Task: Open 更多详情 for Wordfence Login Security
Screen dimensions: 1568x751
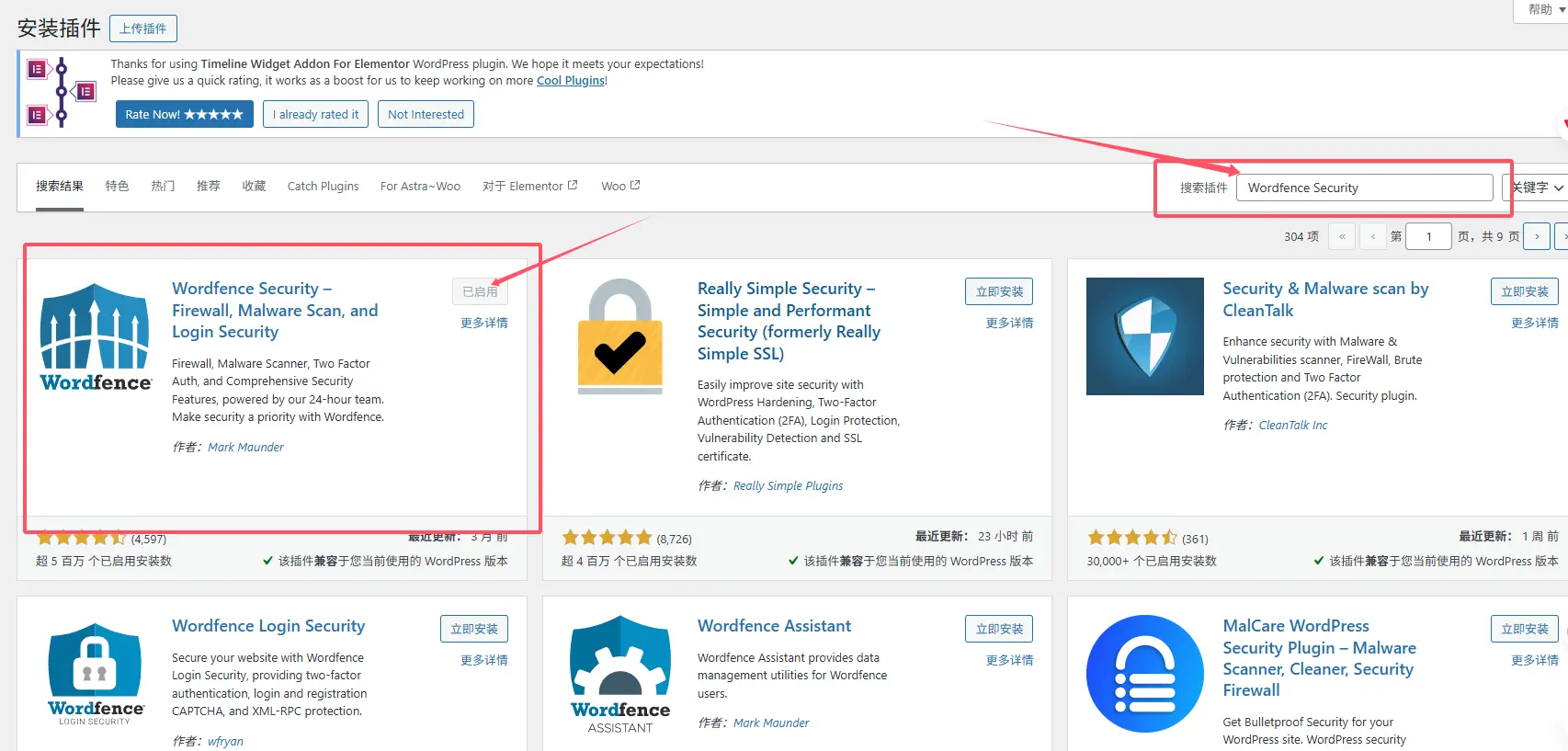Action: [484, 660]
